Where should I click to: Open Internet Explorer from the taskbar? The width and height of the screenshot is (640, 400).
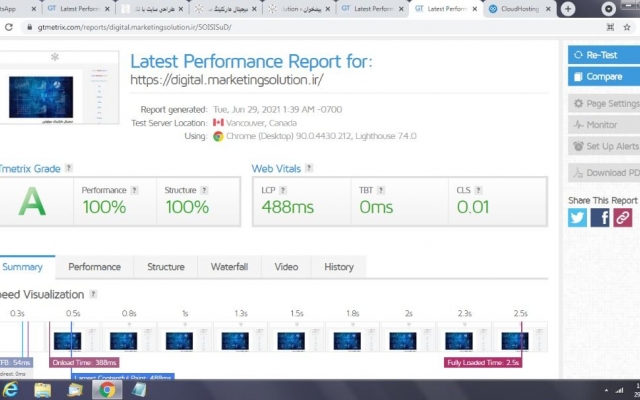point(10,390)
